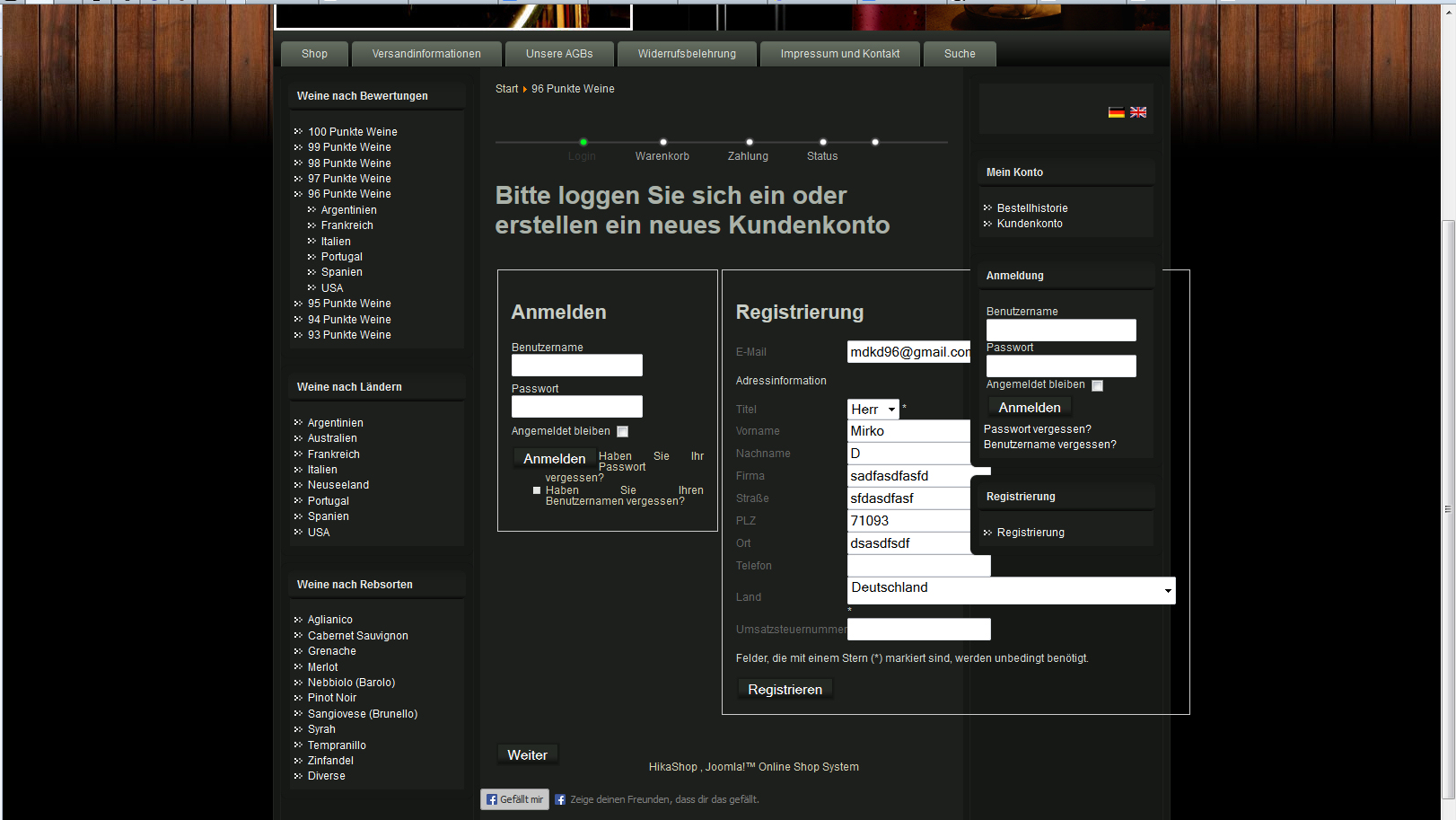Click the Telefon input field

tap(918, 566)
